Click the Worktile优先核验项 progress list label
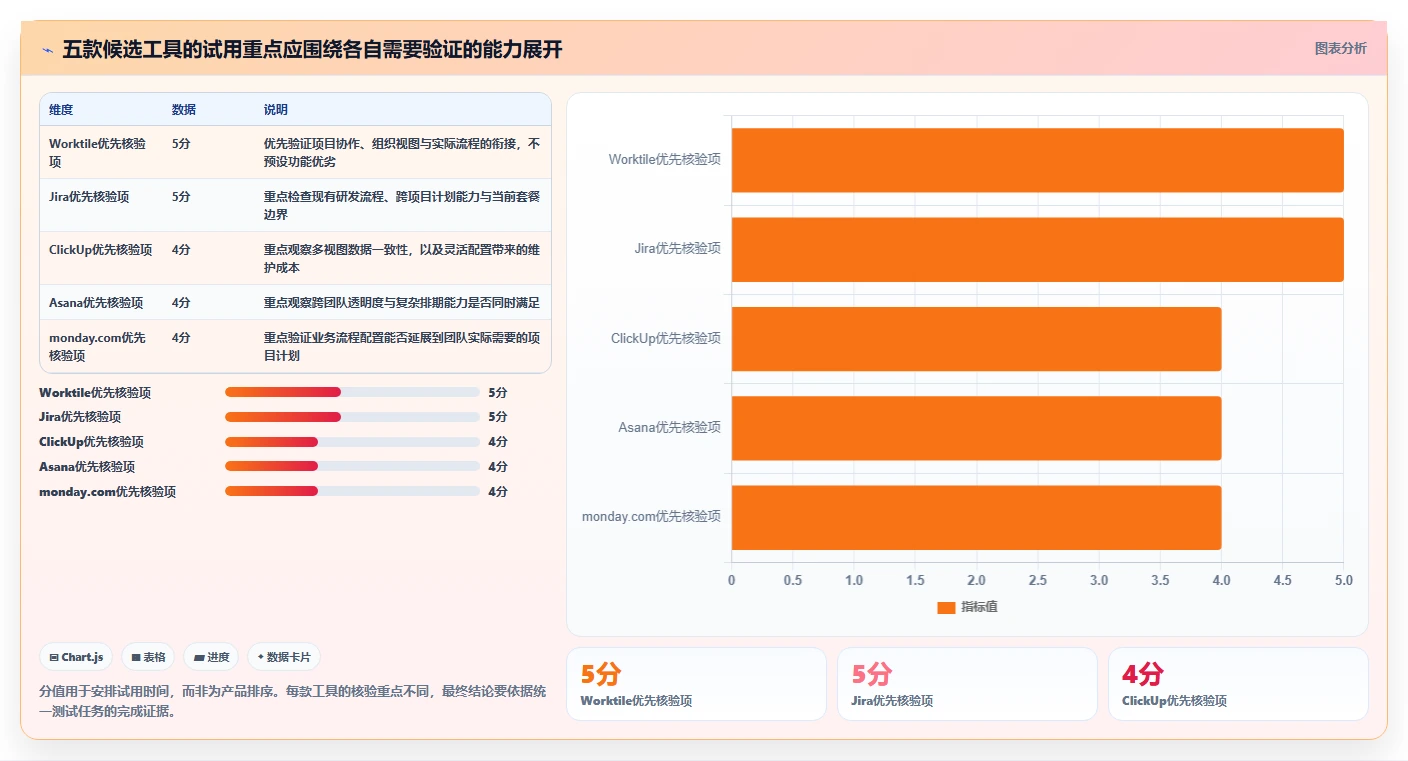 click(95, 392)
